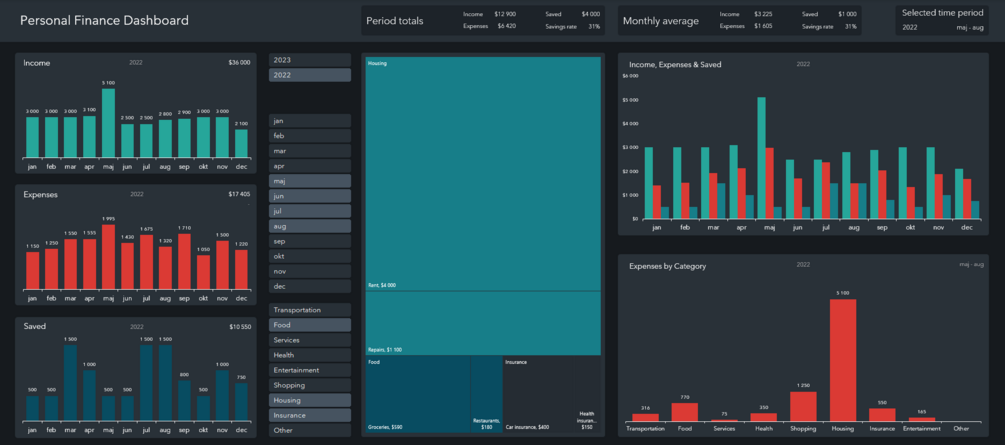Filter by Entertainment category slicer

pos(310,370)
